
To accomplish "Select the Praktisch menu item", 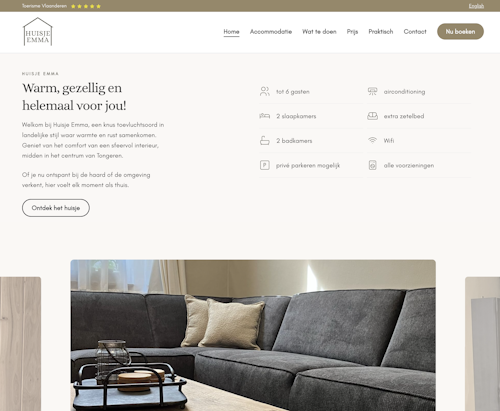I will (381, 32).
